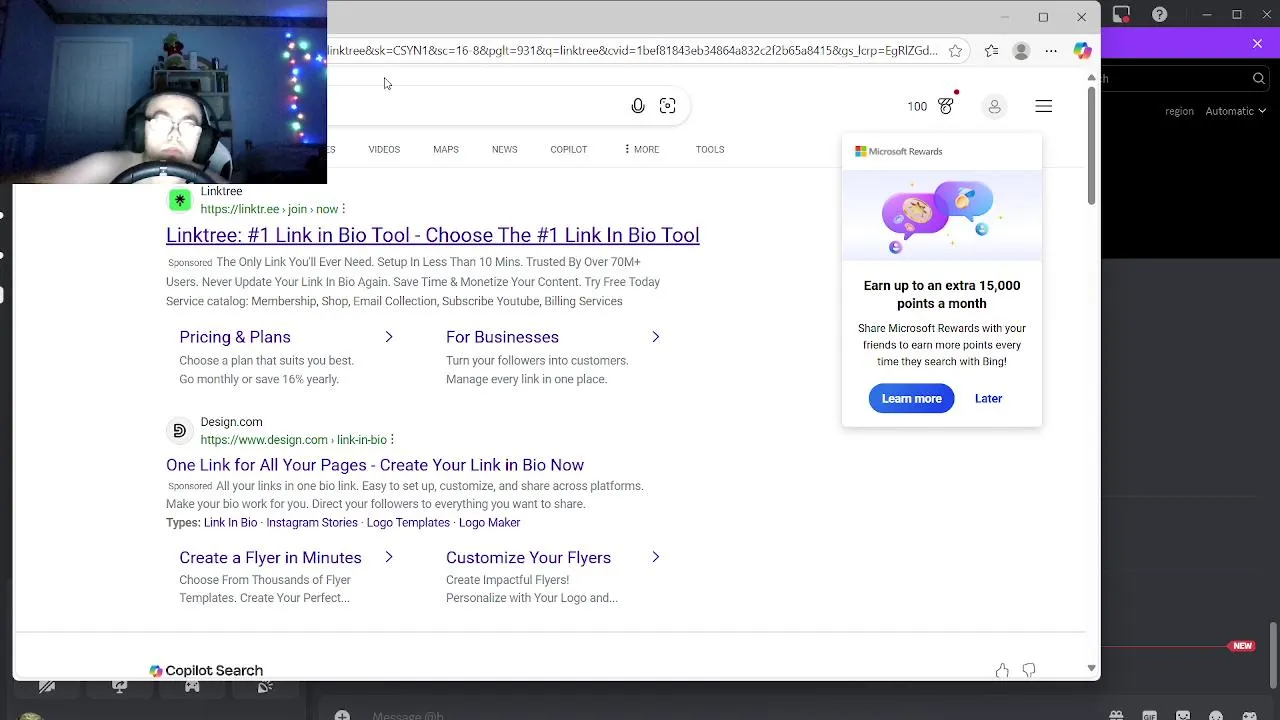The width and height of the screenshot is (1280, 720).
Task: Click the page scrollbar up arrow
Action: point(1091,77)
